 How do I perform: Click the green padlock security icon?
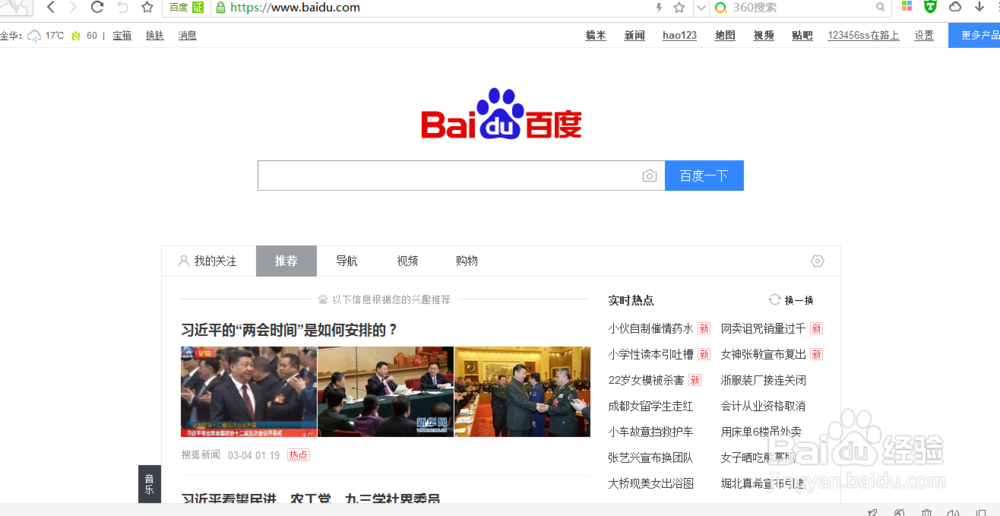[x=221, y=8]
